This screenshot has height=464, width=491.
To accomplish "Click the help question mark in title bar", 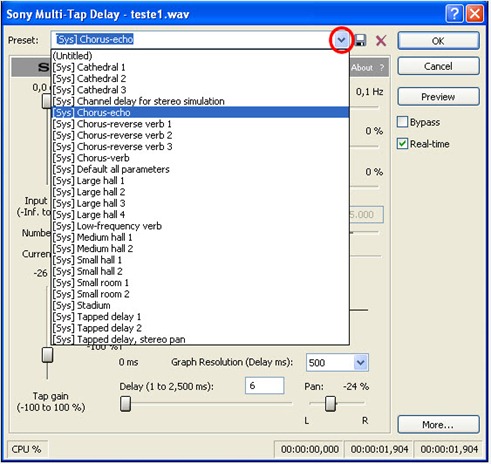I will (454, 14).
